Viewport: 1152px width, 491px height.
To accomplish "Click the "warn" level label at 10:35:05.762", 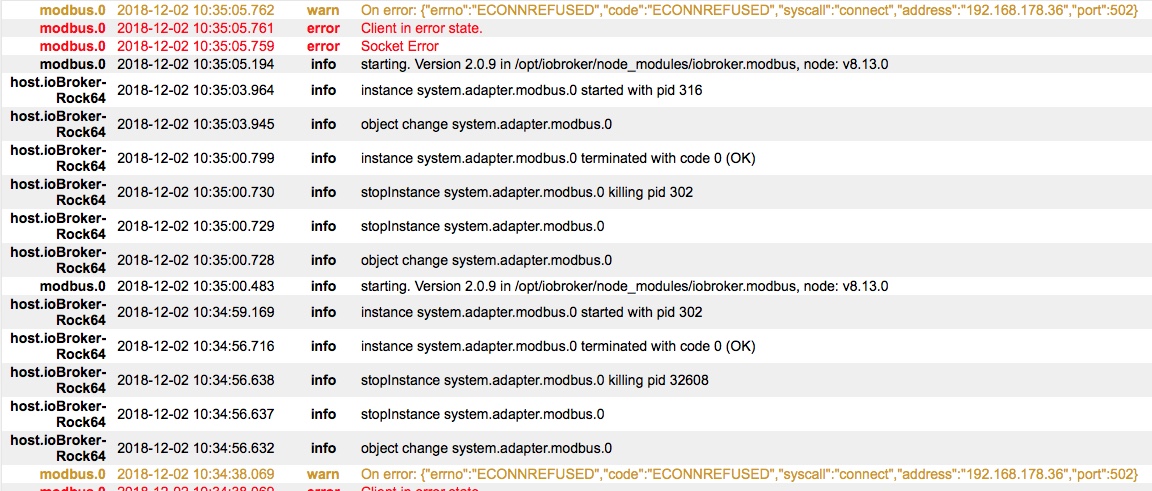I will pos(323,10).
